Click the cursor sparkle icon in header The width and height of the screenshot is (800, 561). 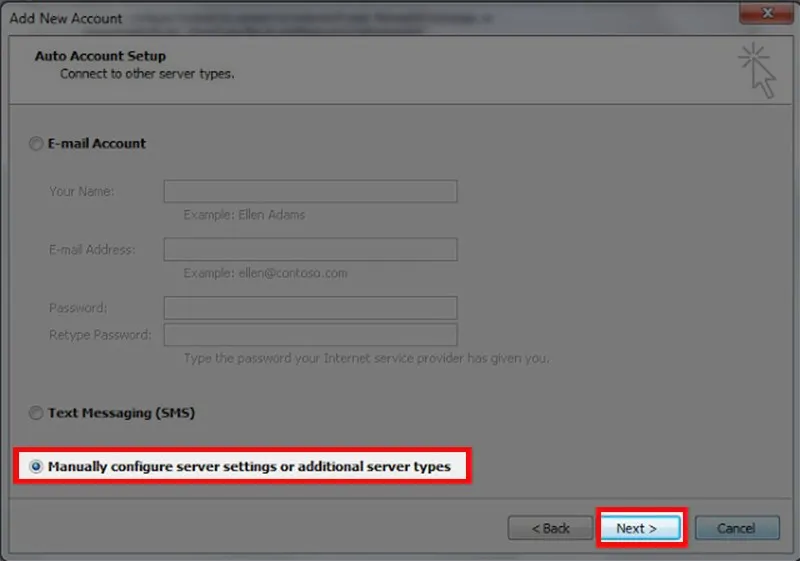(x=757, y=72)
